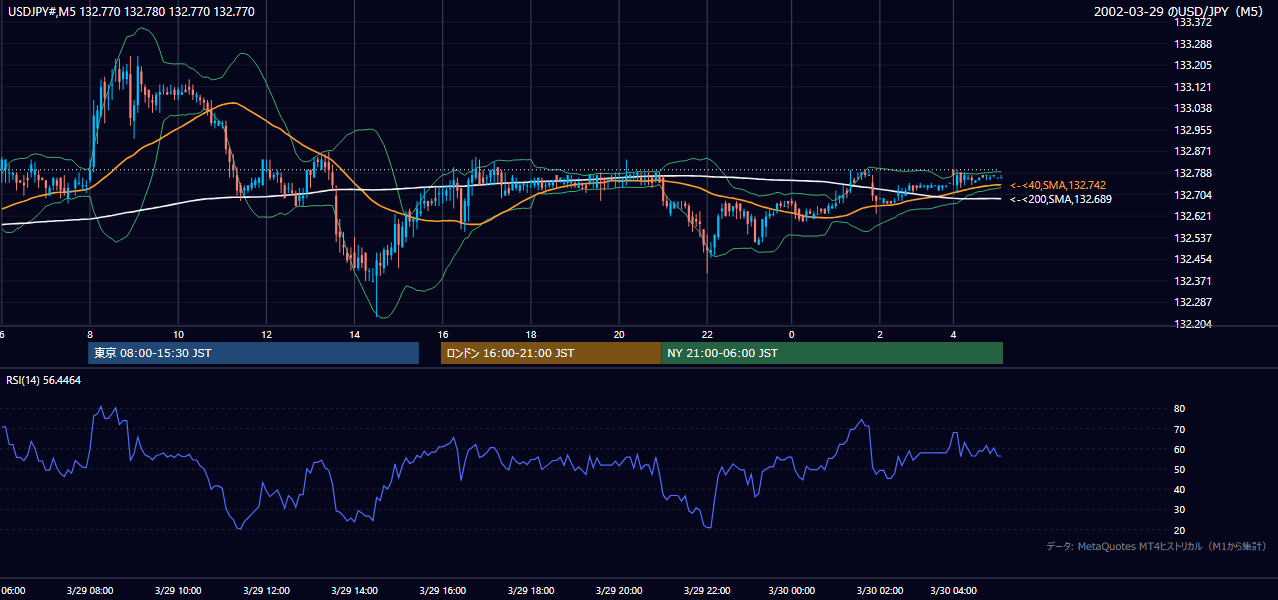Click the 132.871 price axis label

click(1193, 152)
